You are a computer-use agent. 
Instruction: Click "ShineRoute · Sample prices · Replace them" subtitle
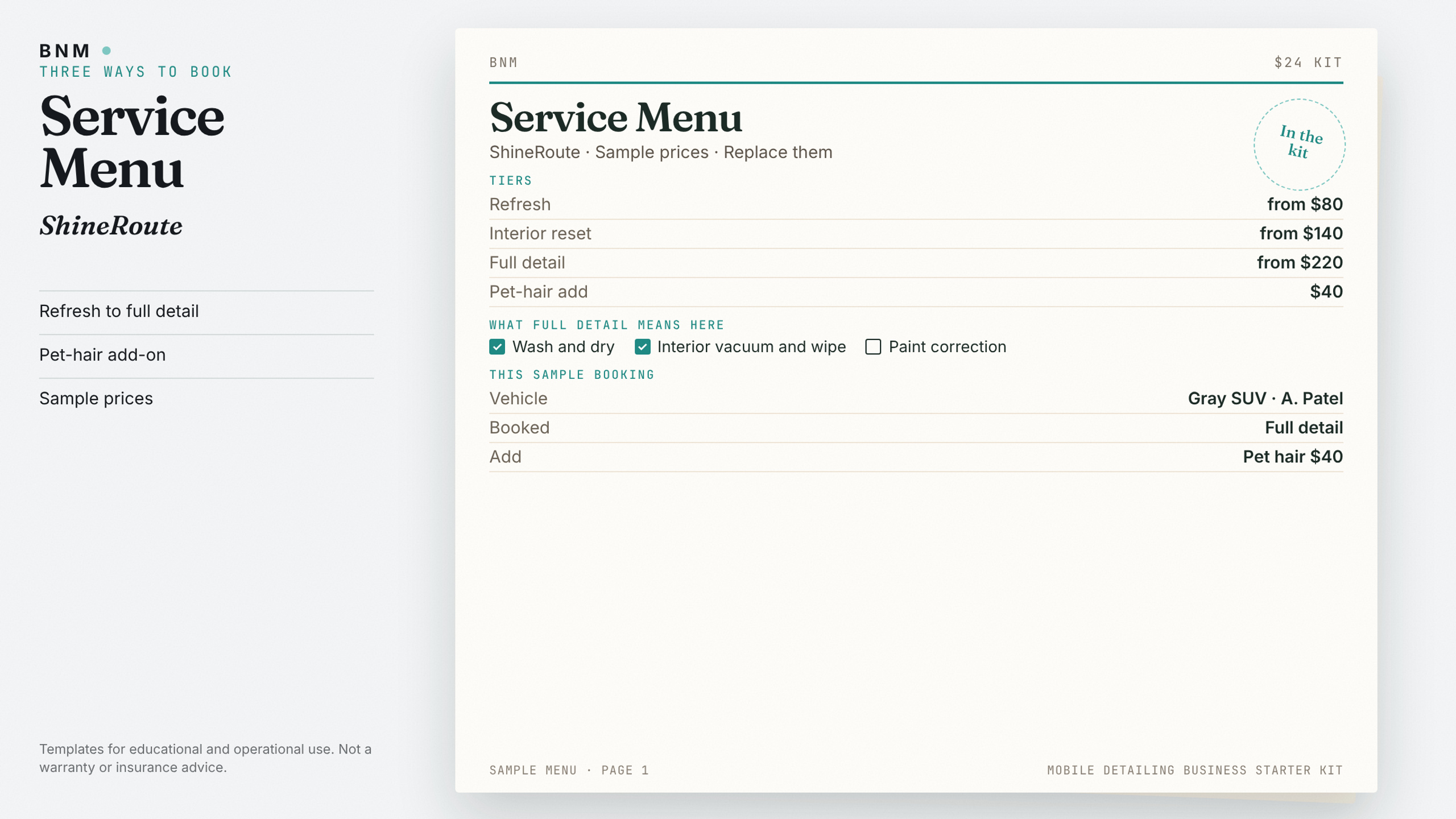[660, 152]
